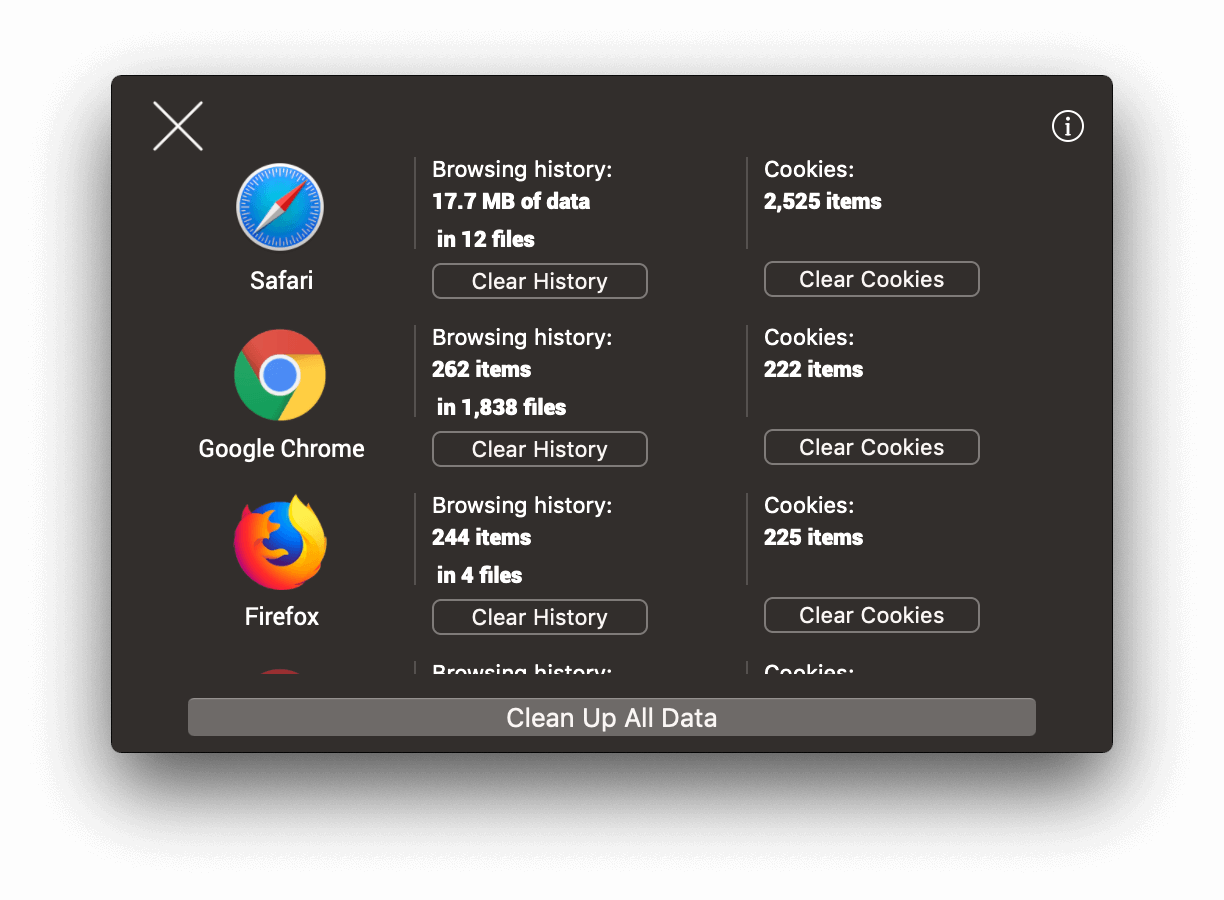Click Google Chrome's Cookies heading
This screenshot has height=900, width=1224.
click(809, 338)
